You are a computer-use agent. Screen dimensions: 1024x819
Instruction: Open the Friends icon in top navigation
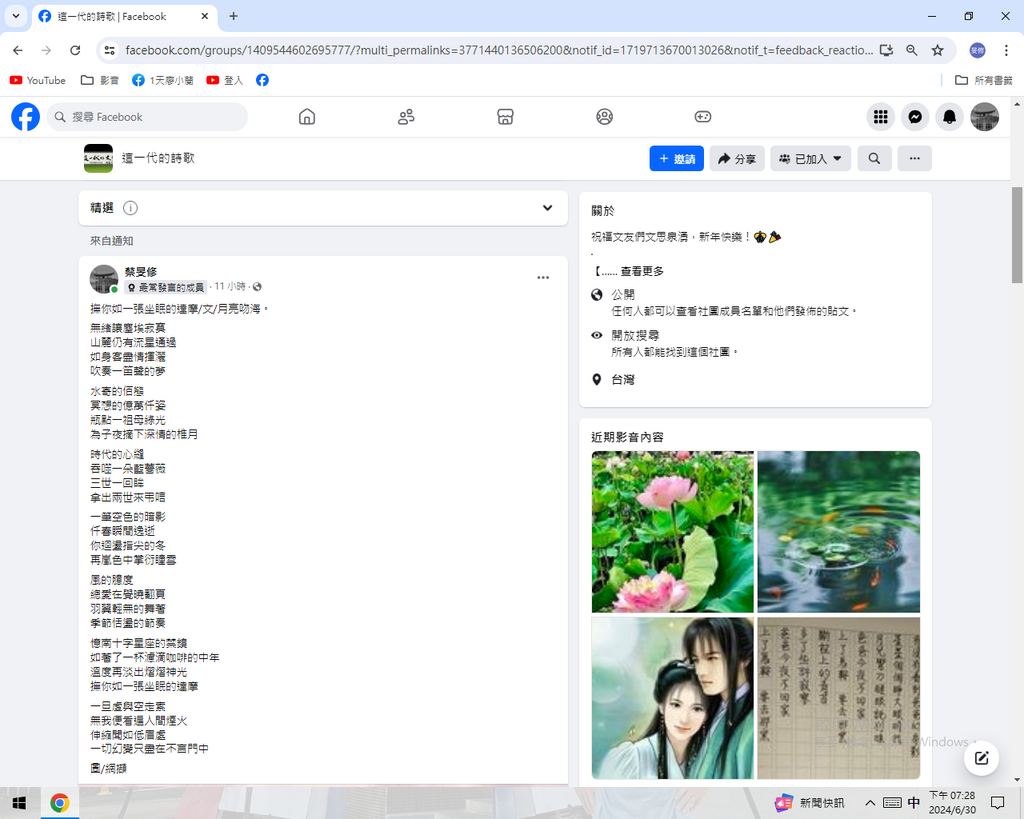click(406, 117)
